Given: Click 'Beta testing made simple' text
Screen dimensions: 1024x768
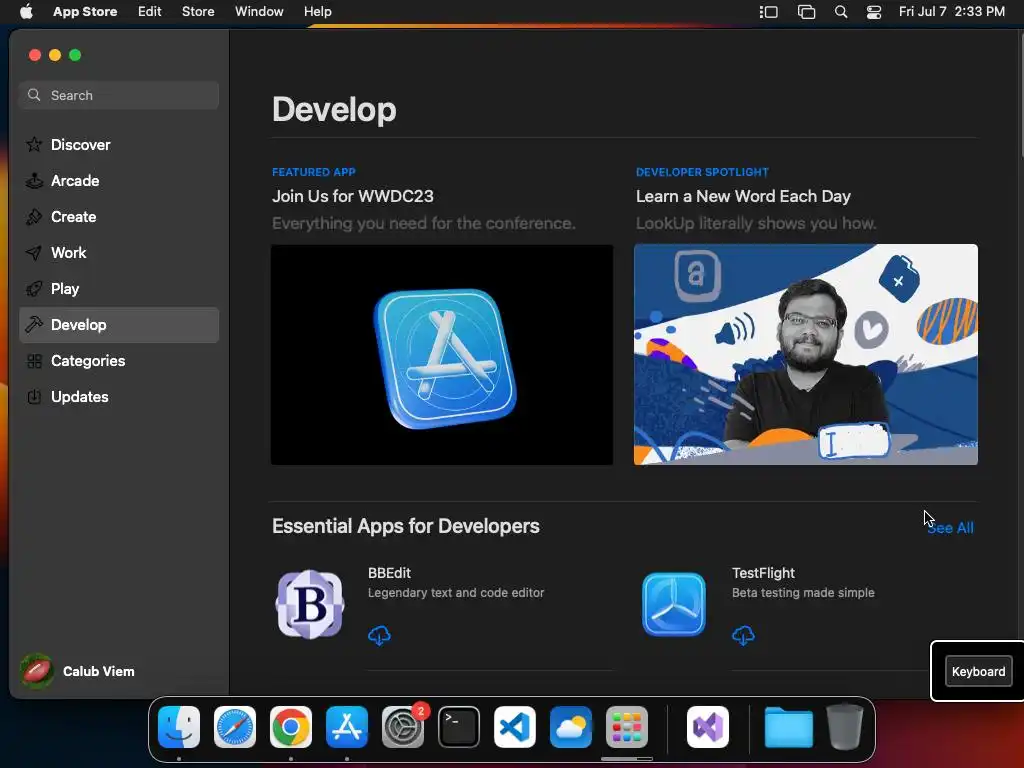Looking at the screenshot, I should [x=803, y=592].
